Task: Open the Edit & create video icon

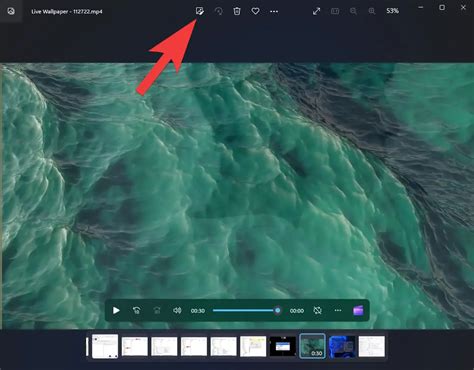Action: (x=199, y=11)
